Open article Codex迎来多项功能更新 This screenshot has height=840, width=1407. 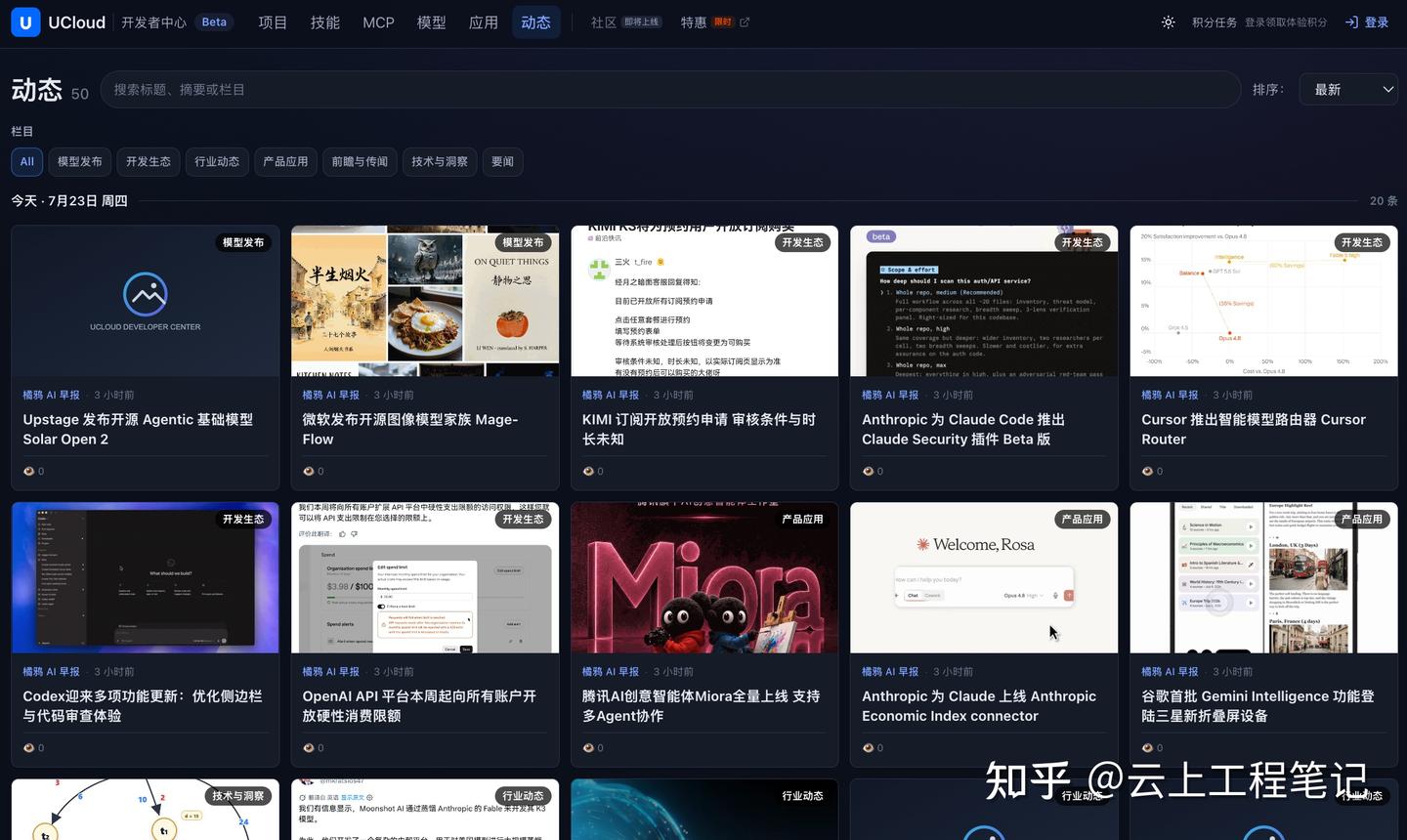click(143, 706)
